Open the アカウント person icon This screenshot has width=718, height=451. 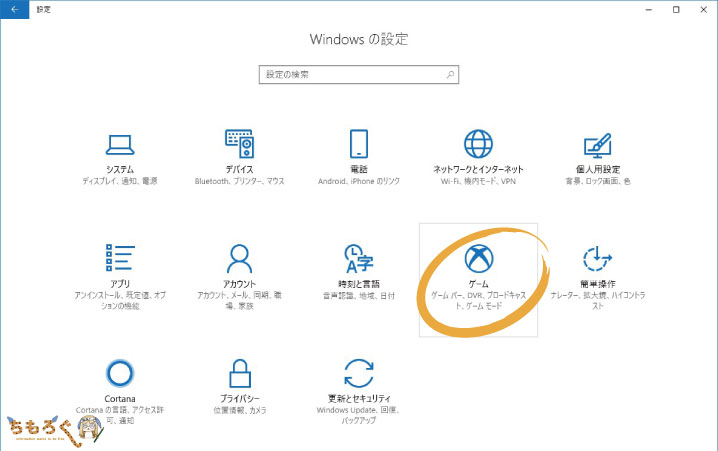239,258
